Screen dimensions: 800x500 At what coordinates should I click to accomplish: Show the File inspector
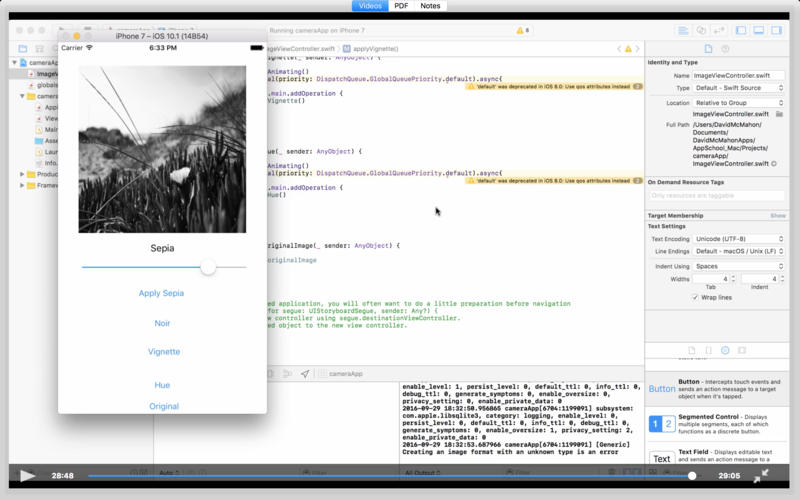[708, 49]
